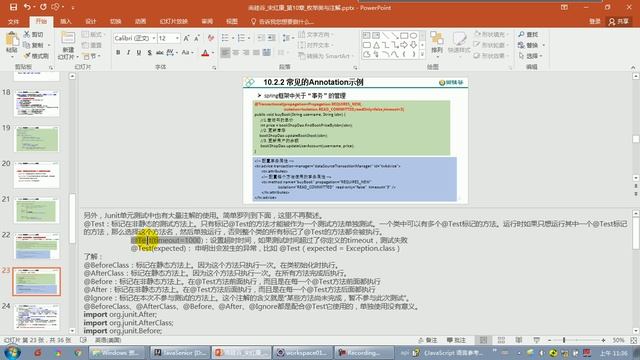The width and height of the screenshot is (640, 360).
Task: Insert a new slide (新建幻灯片)
Action: 68,46
